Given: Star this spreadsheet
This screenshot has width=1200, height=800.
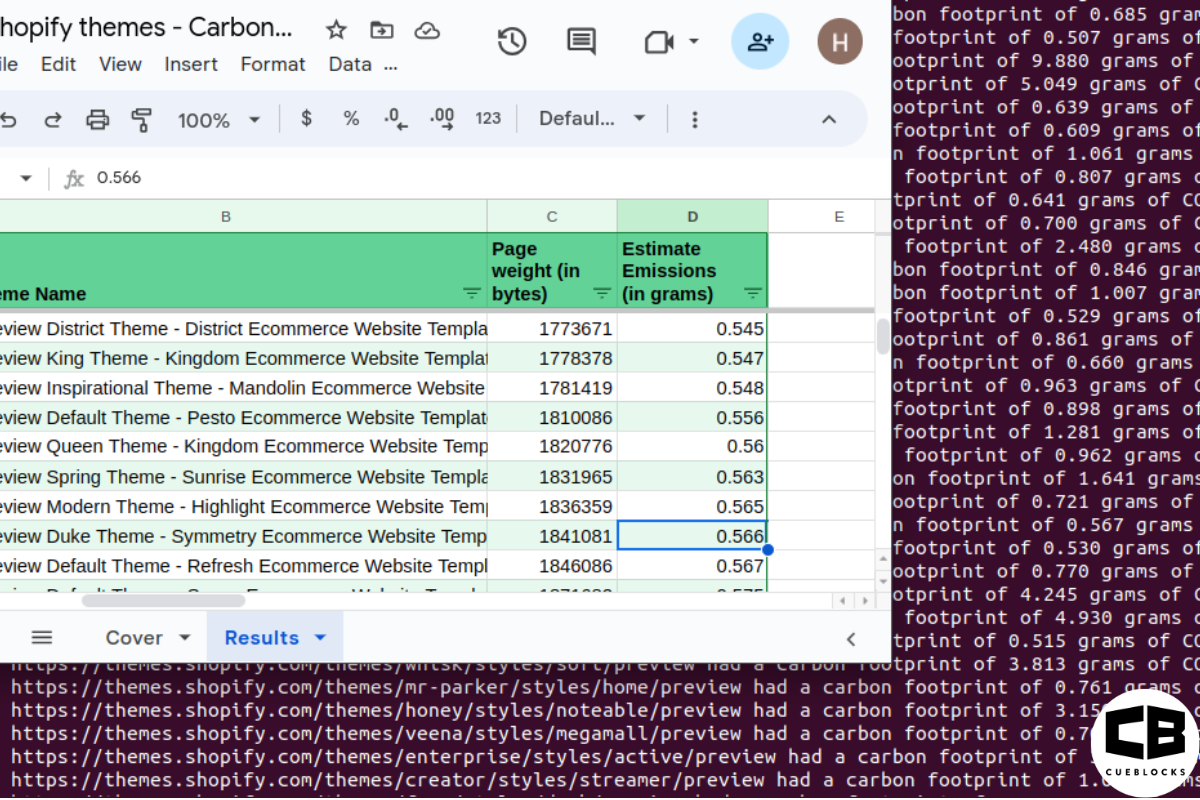Looking at the screenshot, I should point(336,30).
